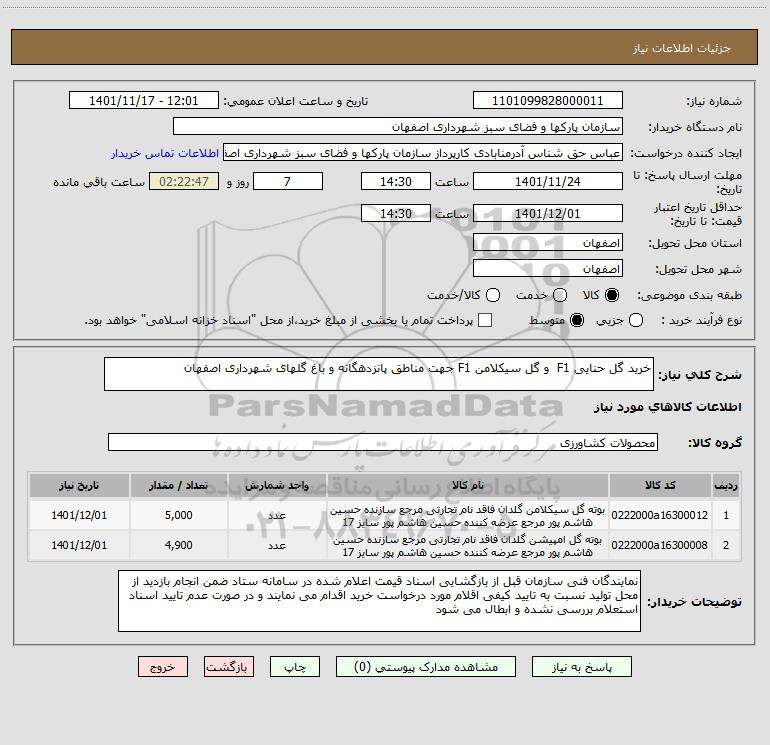The height and width of the screenshot is (745, 770).
Task: Click the unit cell عدد in row 2
Action: click(277, 546)
